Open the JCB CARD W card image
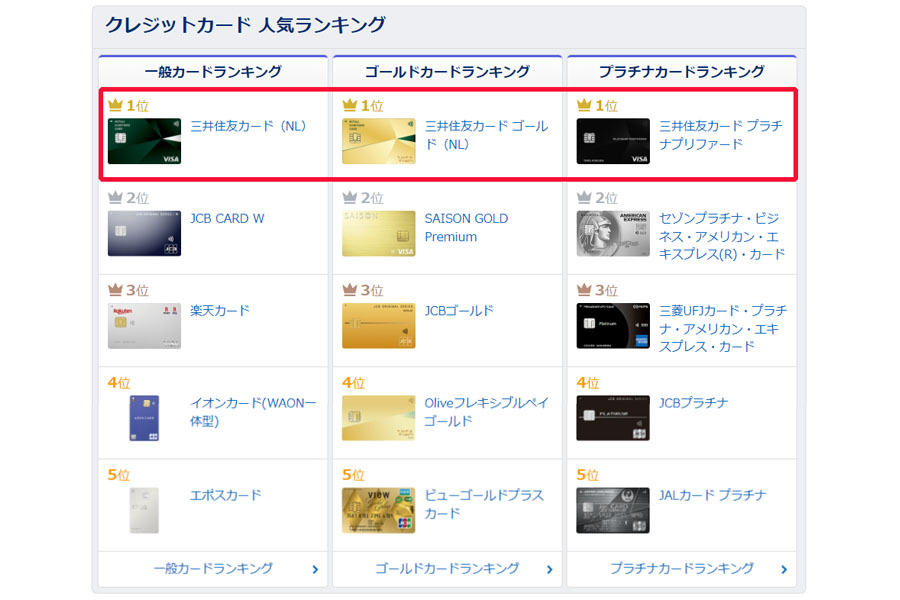 tap(144, 233)
